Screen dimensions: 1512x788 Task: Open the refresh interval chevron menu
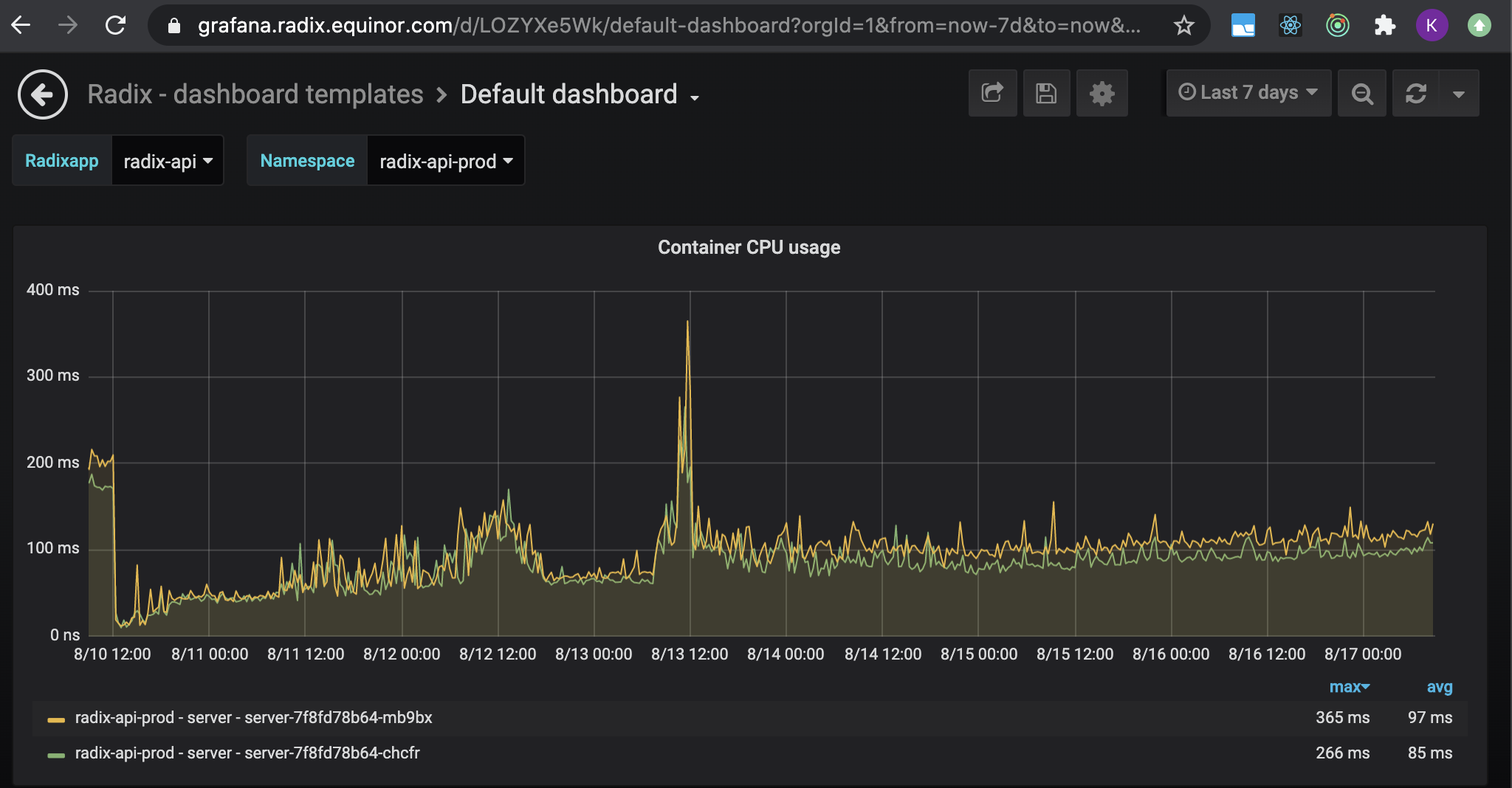(x=1460, y=93)
